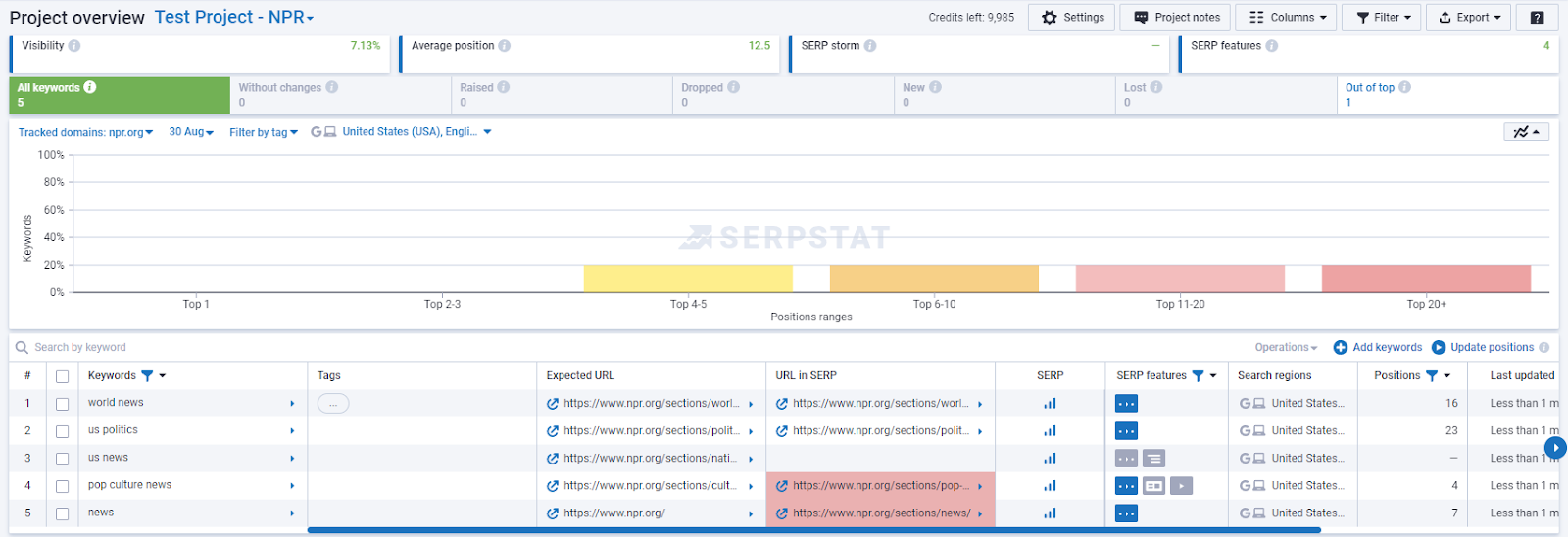Select the New keywords tab

click(x=1005, y=95)
